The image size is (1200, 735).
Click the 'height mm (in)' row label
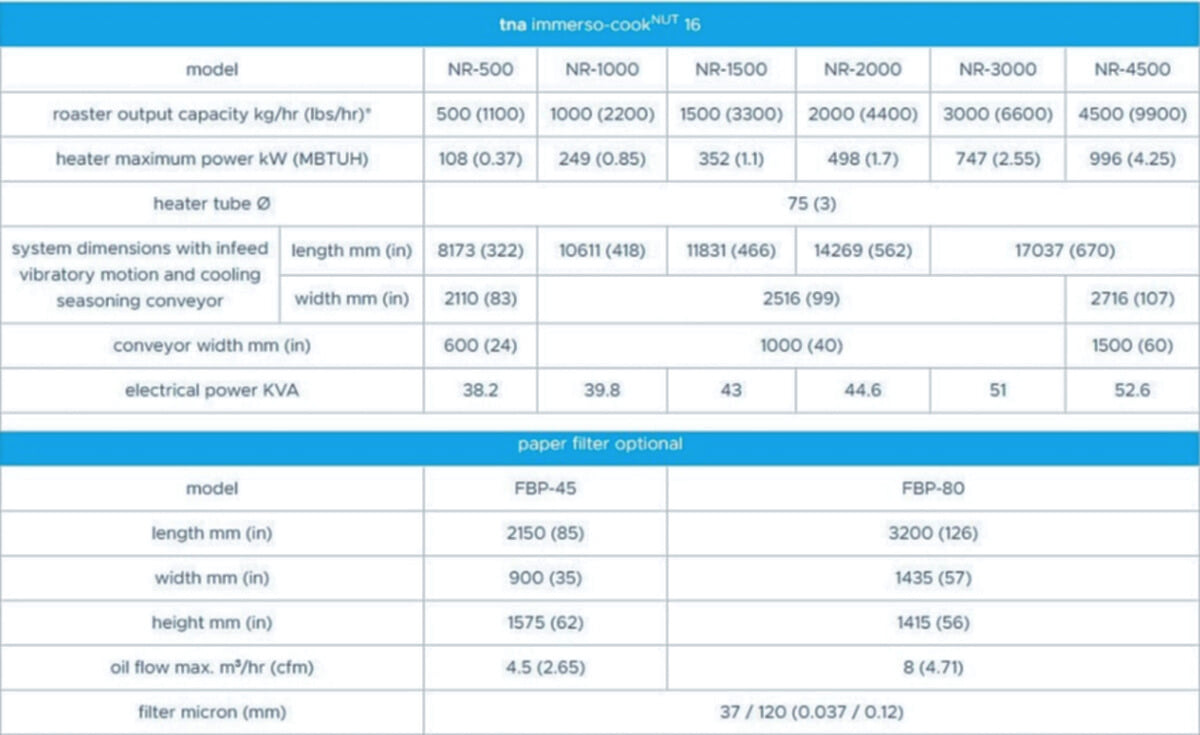pos(211,623)
